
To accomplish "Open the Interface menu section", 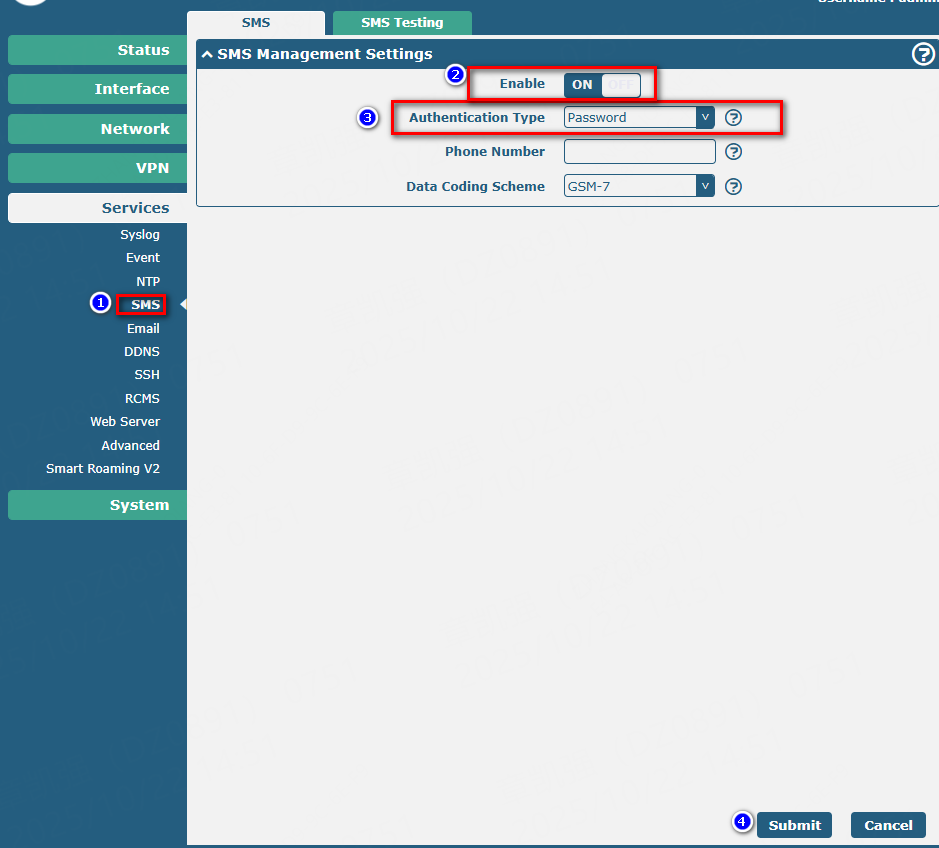I will coord(98,89).
